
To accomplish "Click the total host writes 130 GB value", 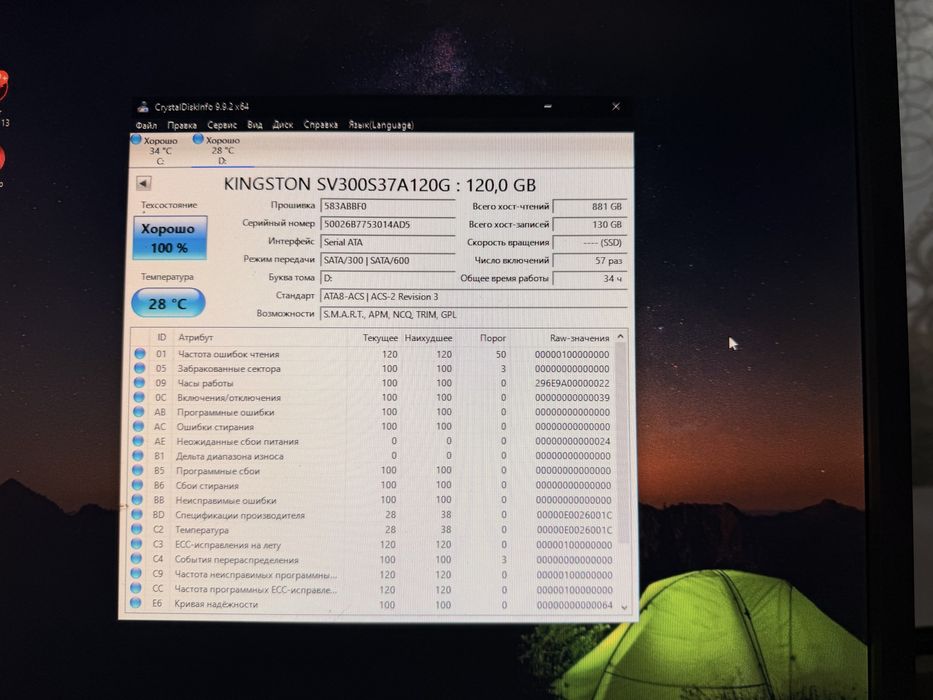I will (x=589, y=224).
